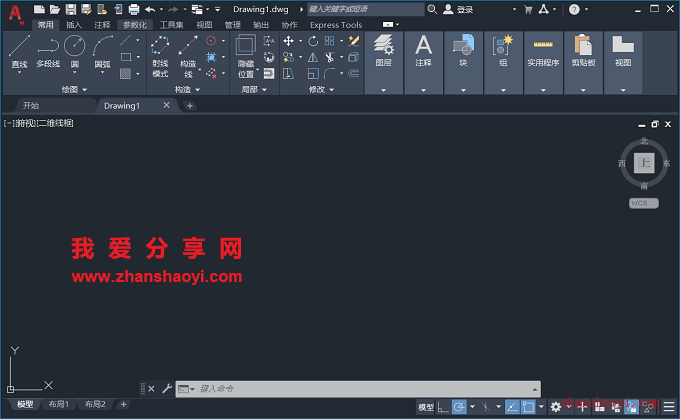Toggle the UI lock icon in the status bar
680x419 pixels.
(x=632, y=407)
